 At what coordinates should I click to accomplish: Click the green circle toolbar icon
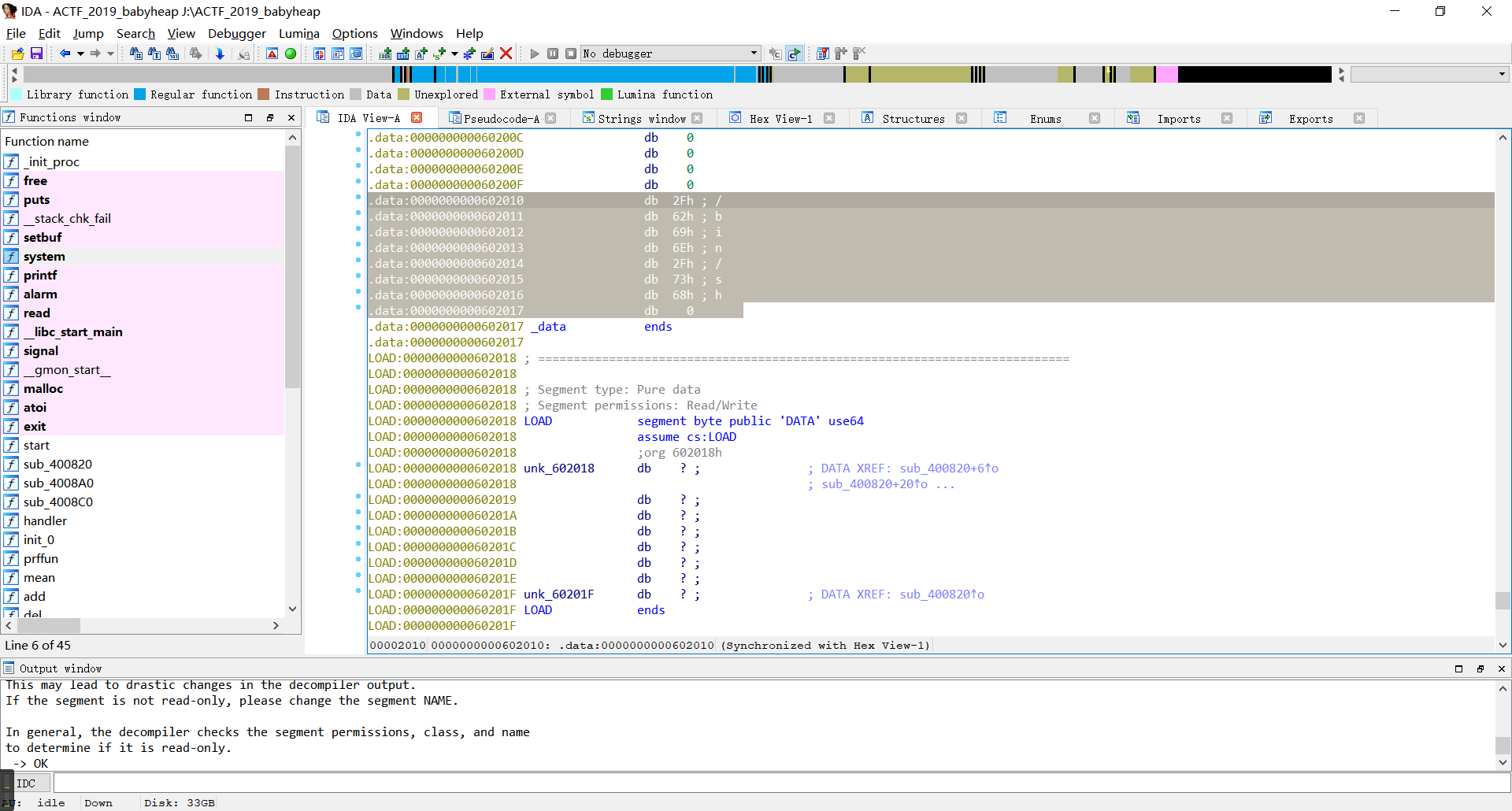pos(291,54)
